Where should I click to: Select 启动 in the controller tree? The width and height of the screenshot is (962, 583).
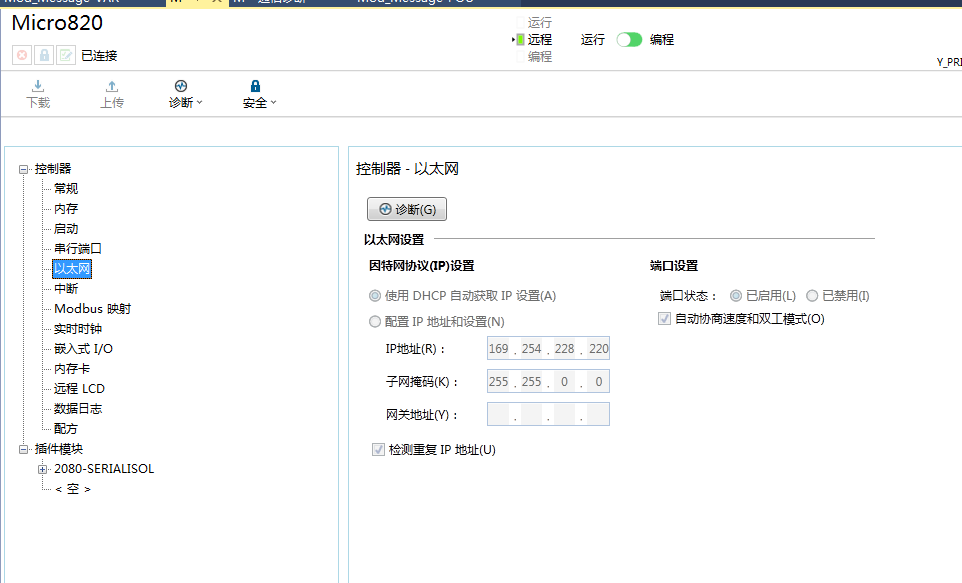coord(66,229)
